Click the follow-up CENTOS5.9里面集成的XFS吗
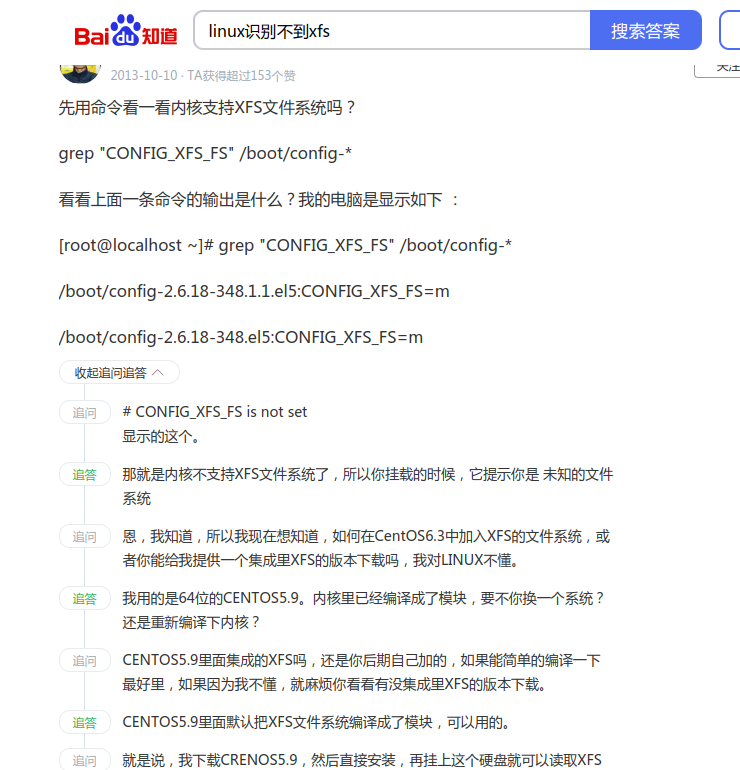 click(361, 672)
